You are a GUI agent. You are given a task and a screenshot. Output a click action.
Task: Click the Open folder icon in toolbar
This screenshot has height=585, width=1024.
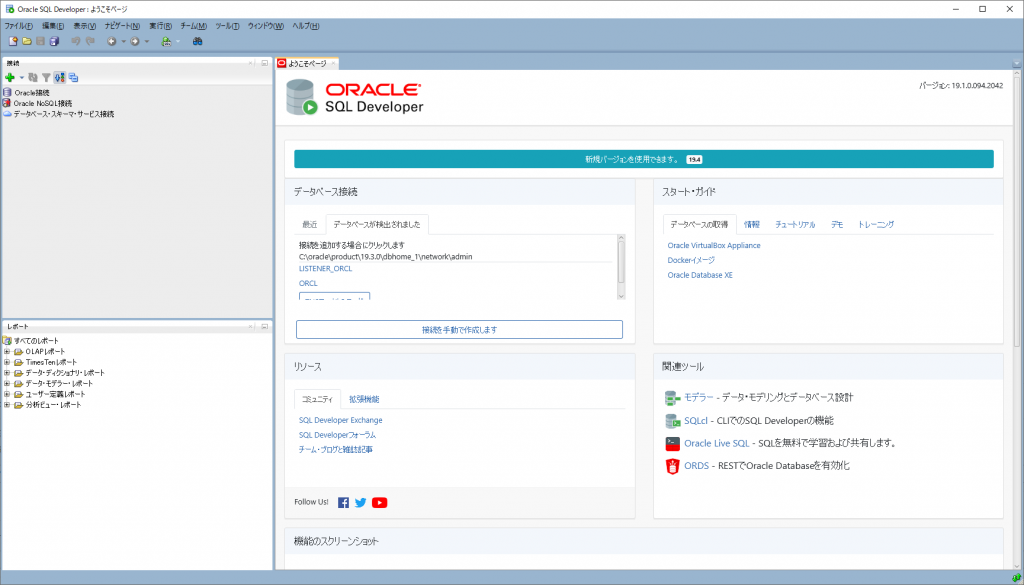[x=27, y=41]
